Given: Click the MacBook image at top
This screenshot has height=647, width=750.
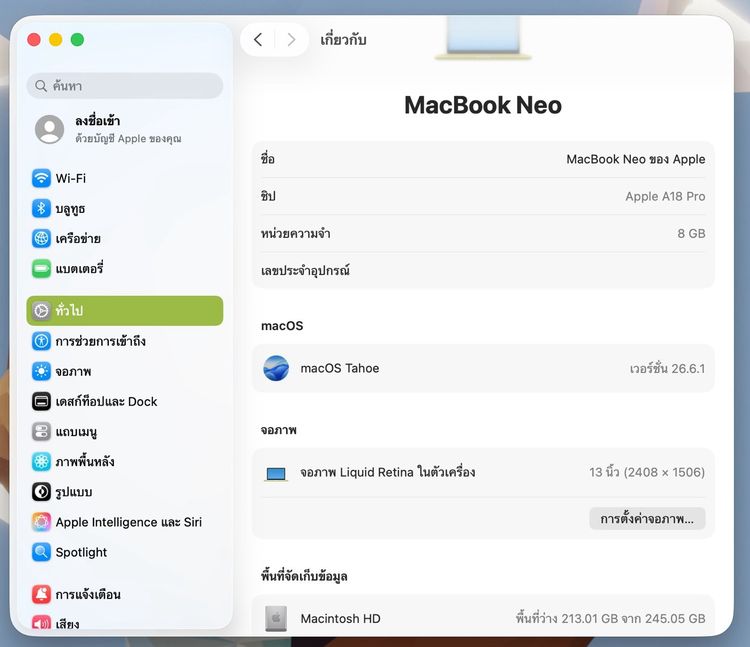Looking at the screenshot, I should 483,38.
